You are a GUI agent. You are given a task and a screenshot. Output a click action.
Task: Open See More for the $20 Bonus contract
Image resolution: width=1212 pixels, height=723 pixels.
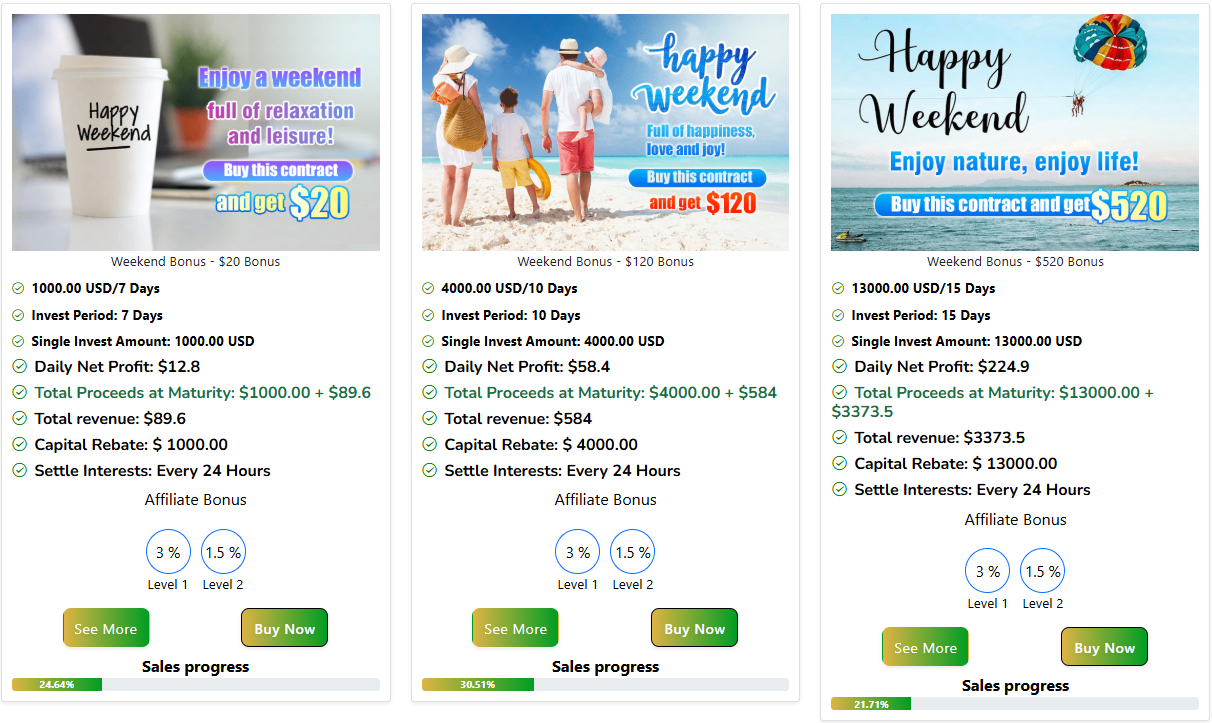[106, 628]
